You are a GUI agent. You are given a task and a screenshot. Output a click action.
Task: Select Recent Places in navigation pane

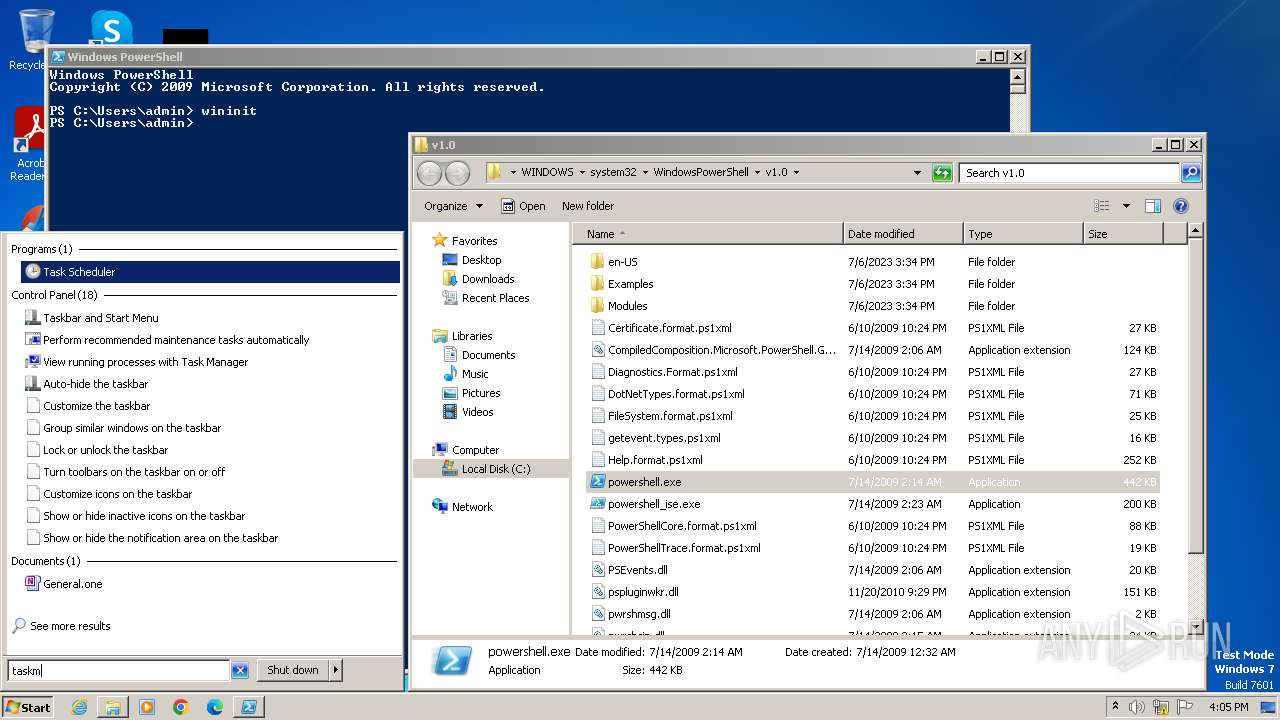pyautogui.click(x=495, y=298)
